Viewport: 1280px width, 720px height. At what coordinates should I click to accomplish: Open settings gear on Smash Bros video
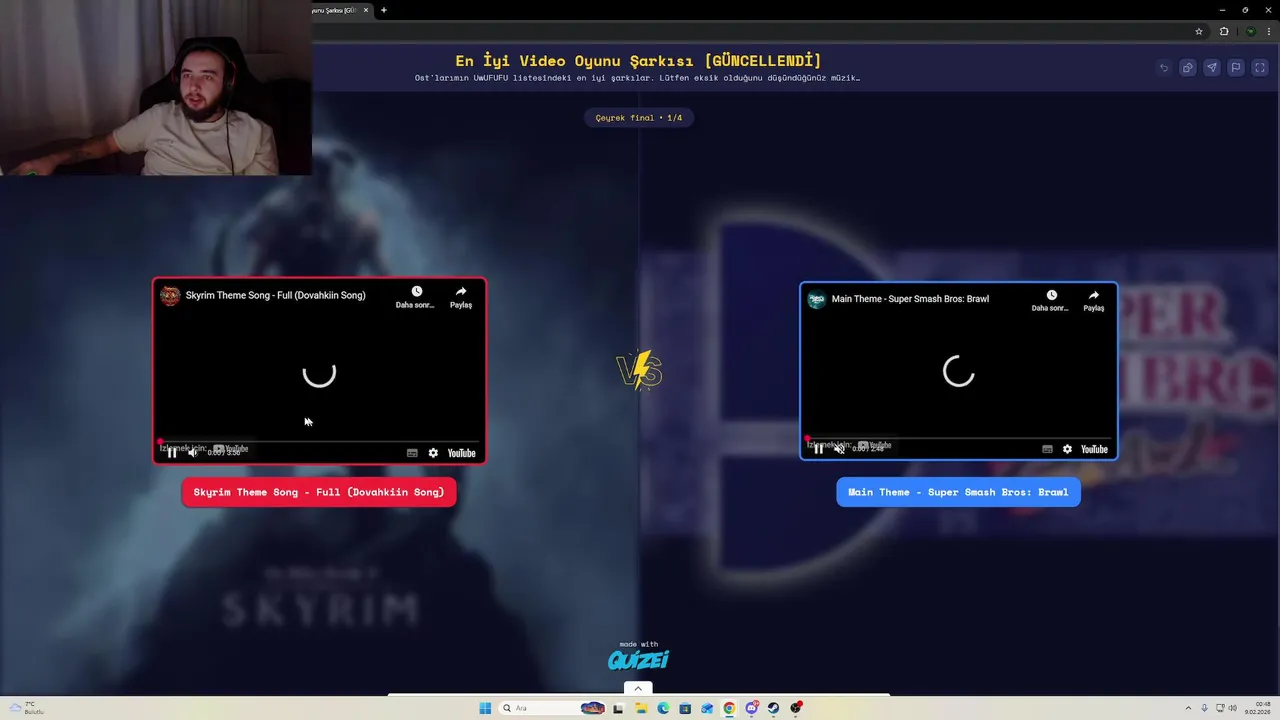click(1067, 449)
